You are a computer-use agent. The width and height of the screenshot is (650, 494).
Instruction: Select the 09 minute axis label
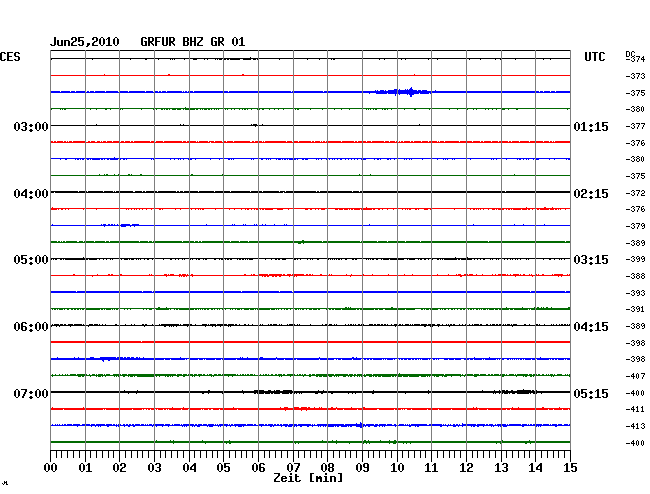[362, 468]
